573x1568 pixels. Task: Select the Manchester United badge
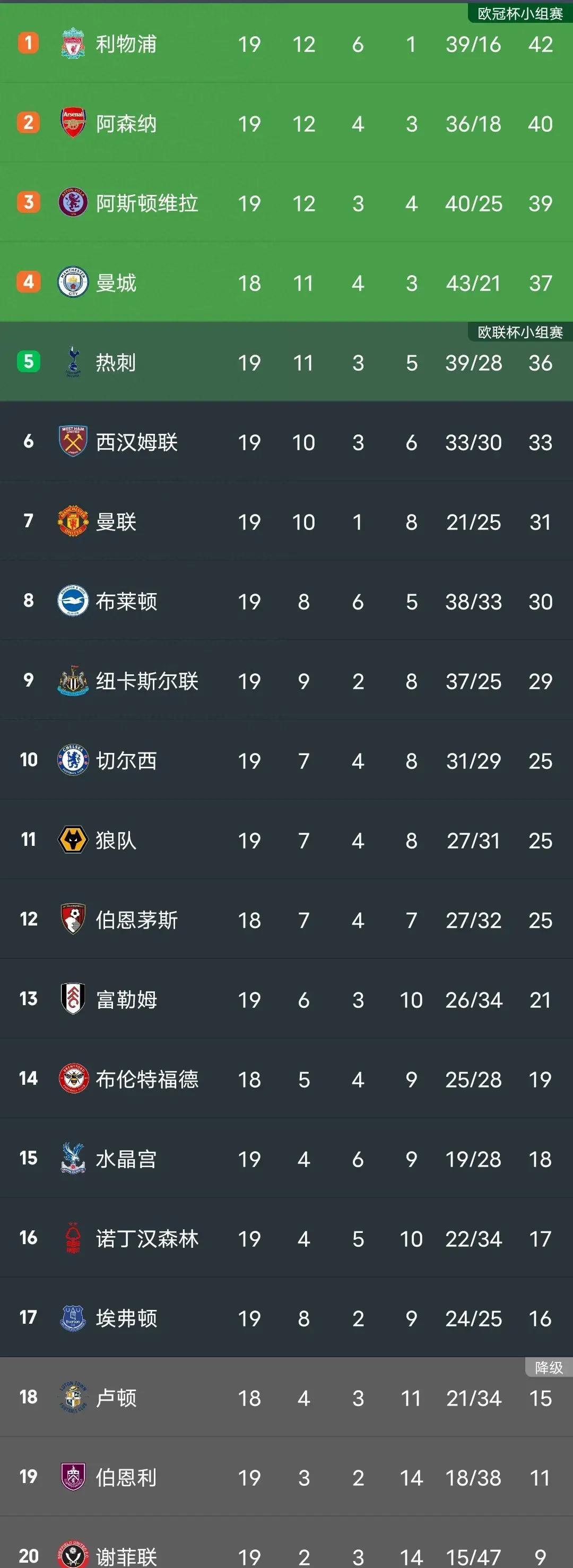coord(72,521)
